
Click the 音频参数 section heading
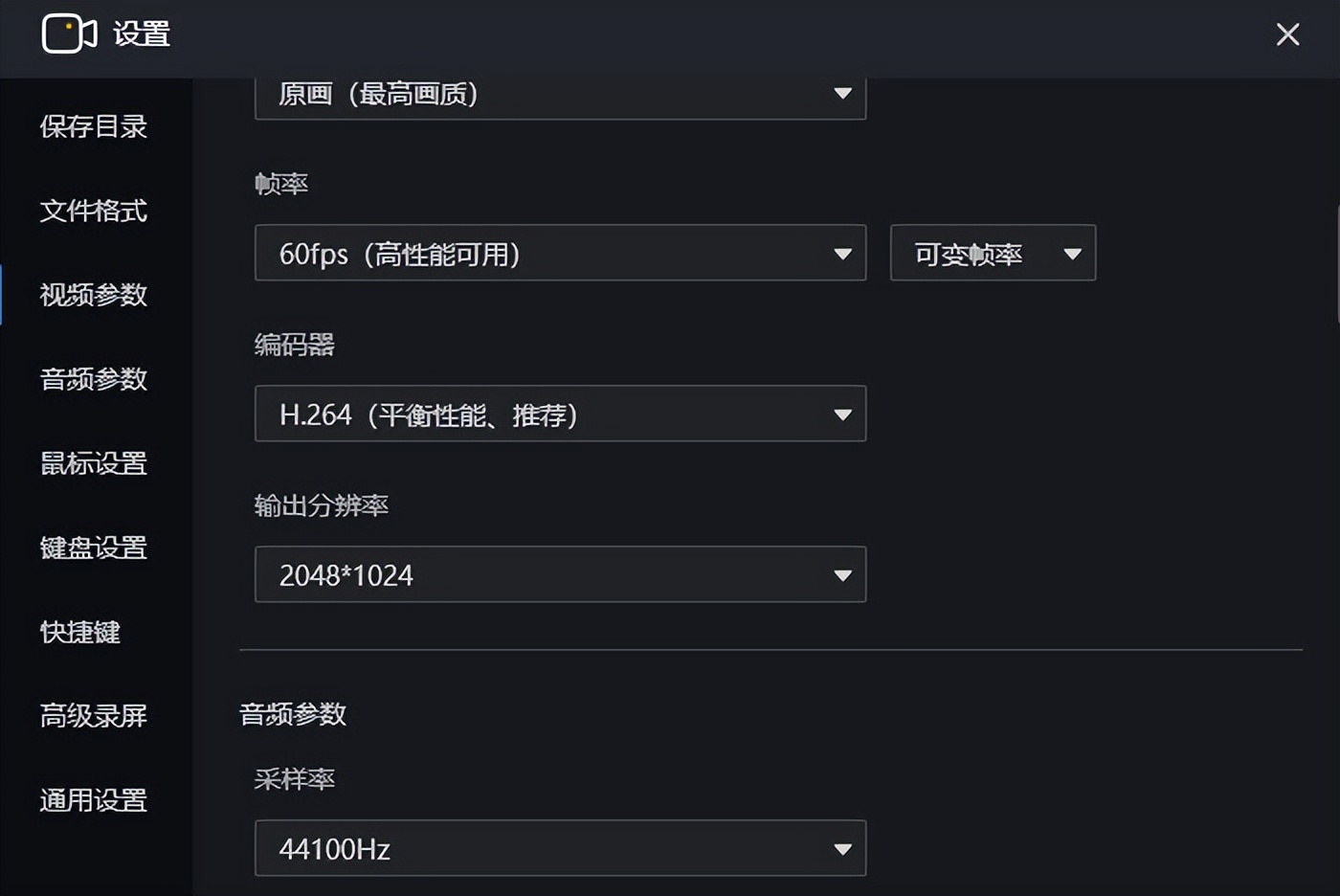[x=292, y=714]
